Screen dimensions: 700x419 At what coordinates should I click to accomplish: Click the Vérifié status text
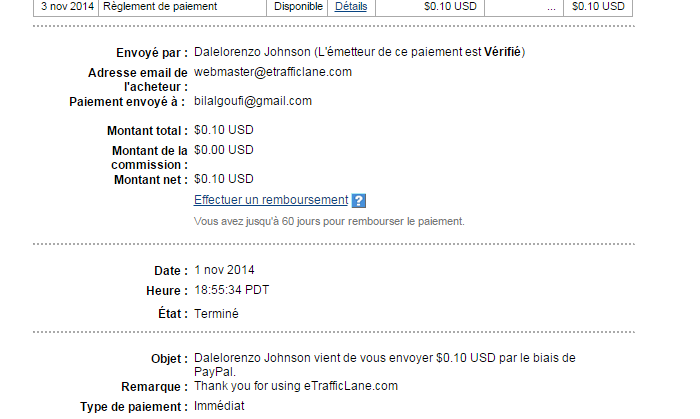(502, 52)
